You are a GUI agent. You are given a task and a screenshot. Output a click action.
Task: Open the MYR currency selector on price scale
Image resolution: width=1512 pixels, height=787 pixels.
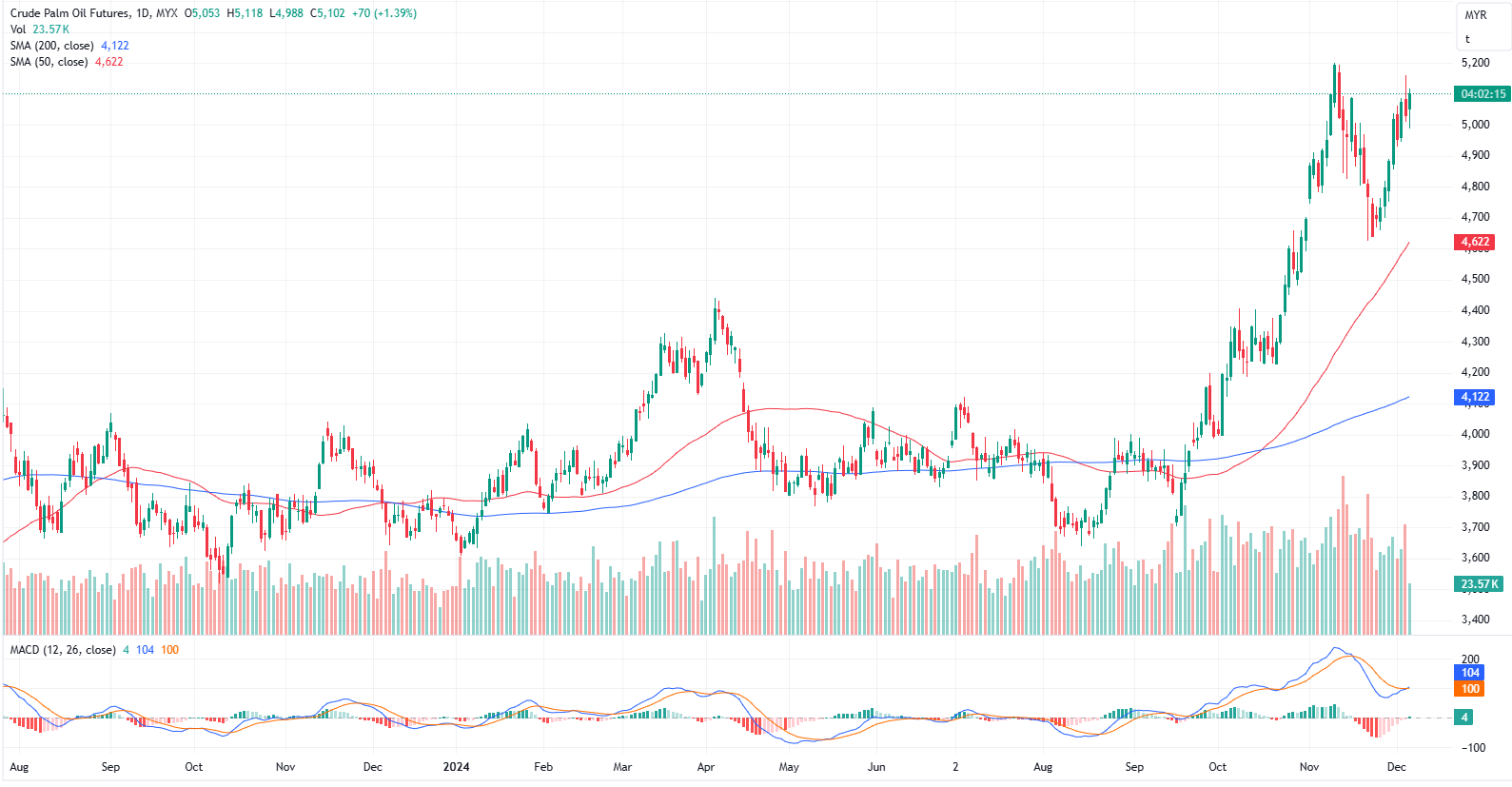point(1475,15)
